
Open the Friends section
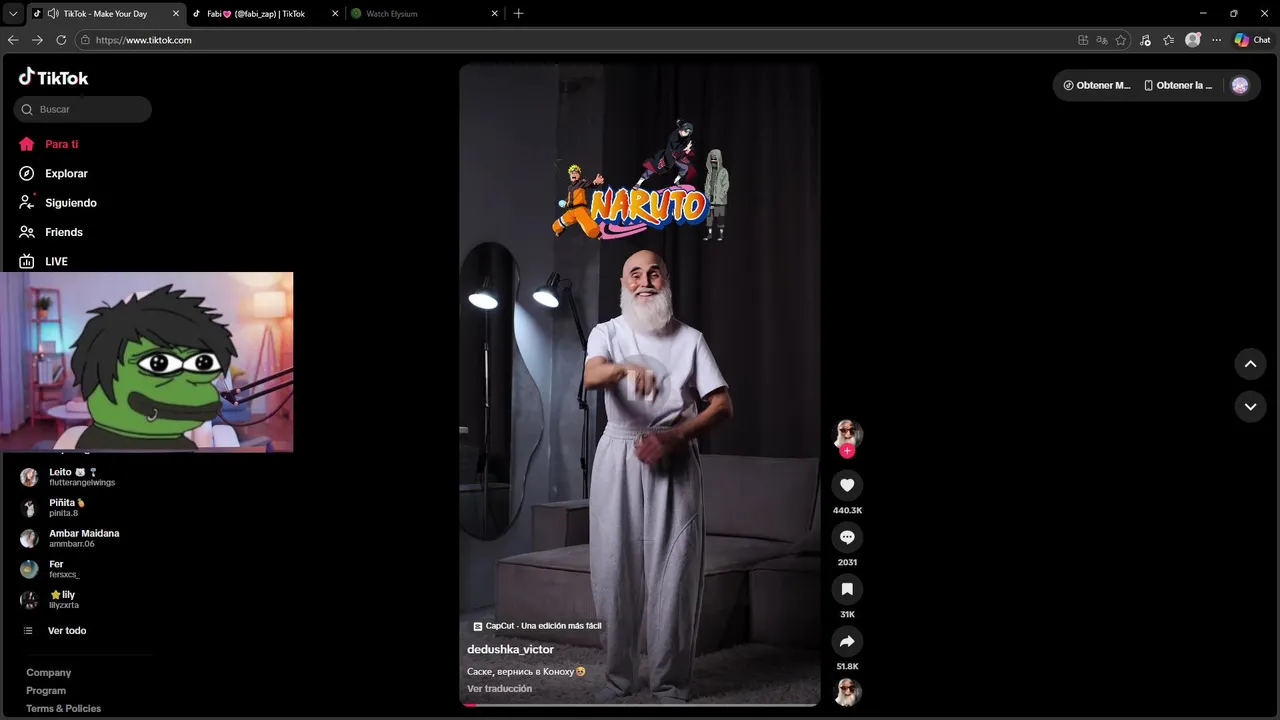click(51, 232)
